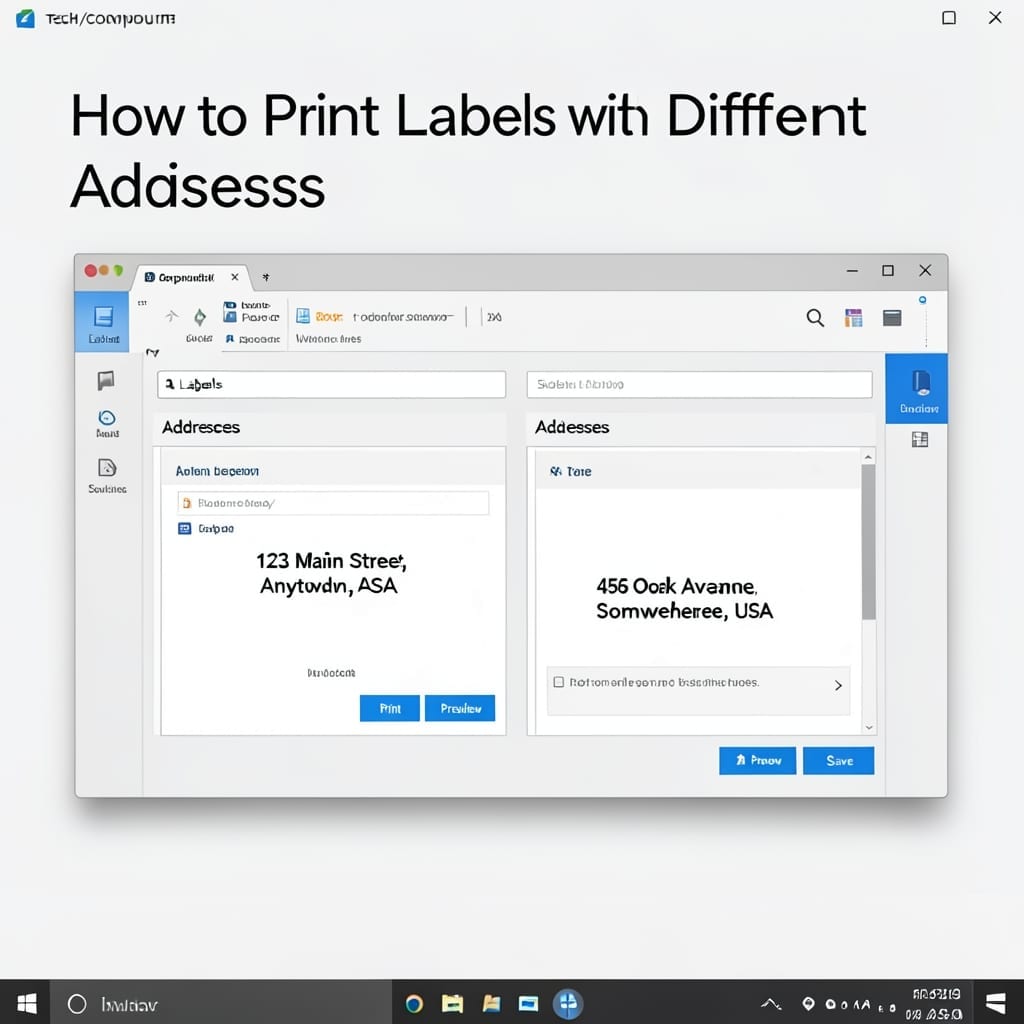Expand the chevron arrow in the checkbox row
This screenshot has width=1024, height=1024.
click(x=838, y=685)
